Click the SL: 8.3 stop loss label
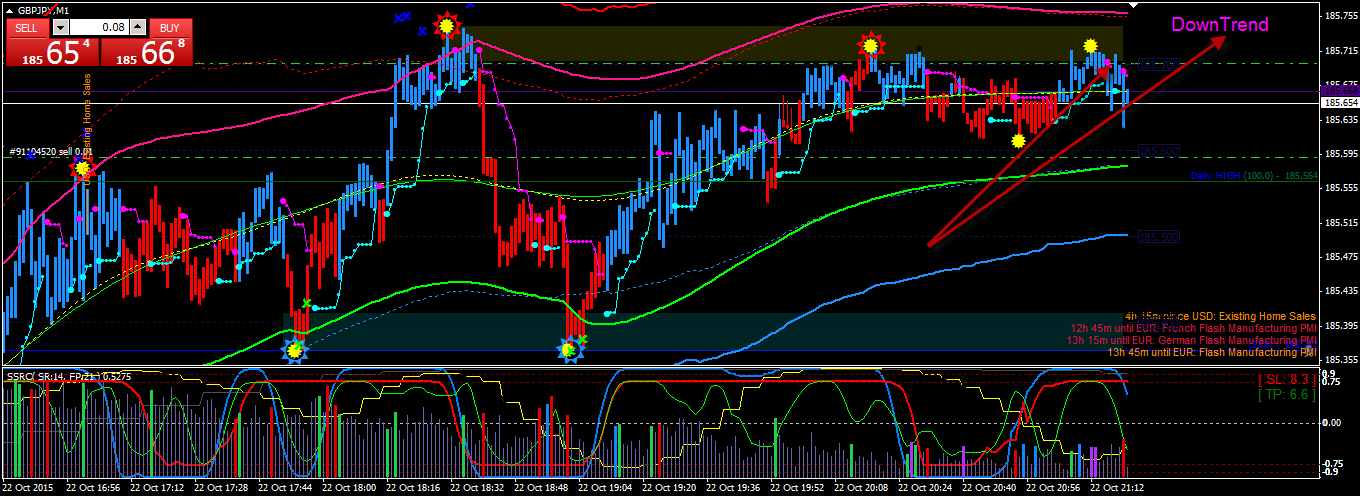Viewport: 1360px width, 496px height. [1286, 379]
